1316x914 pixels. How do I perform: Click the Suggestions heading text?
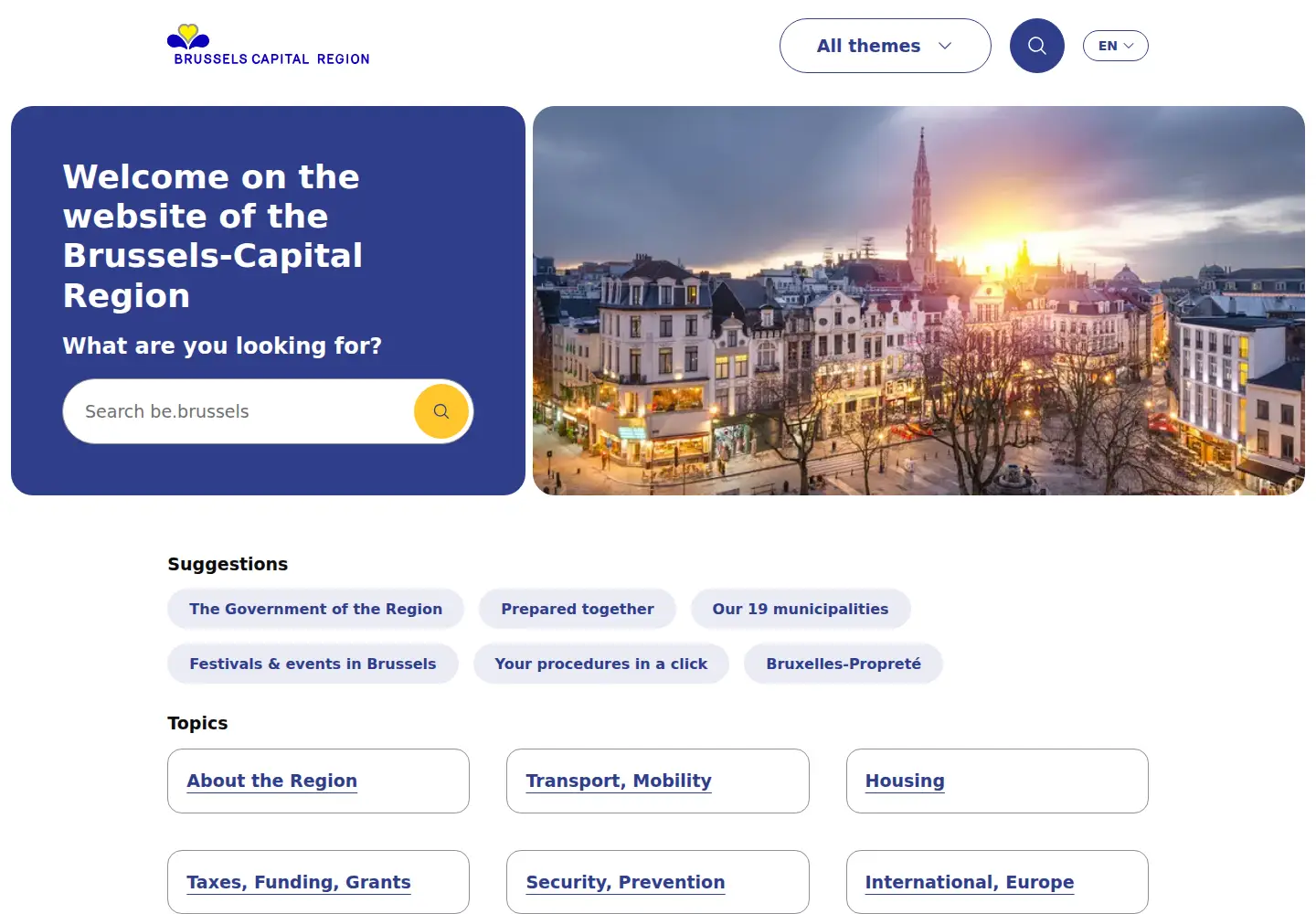228,564
